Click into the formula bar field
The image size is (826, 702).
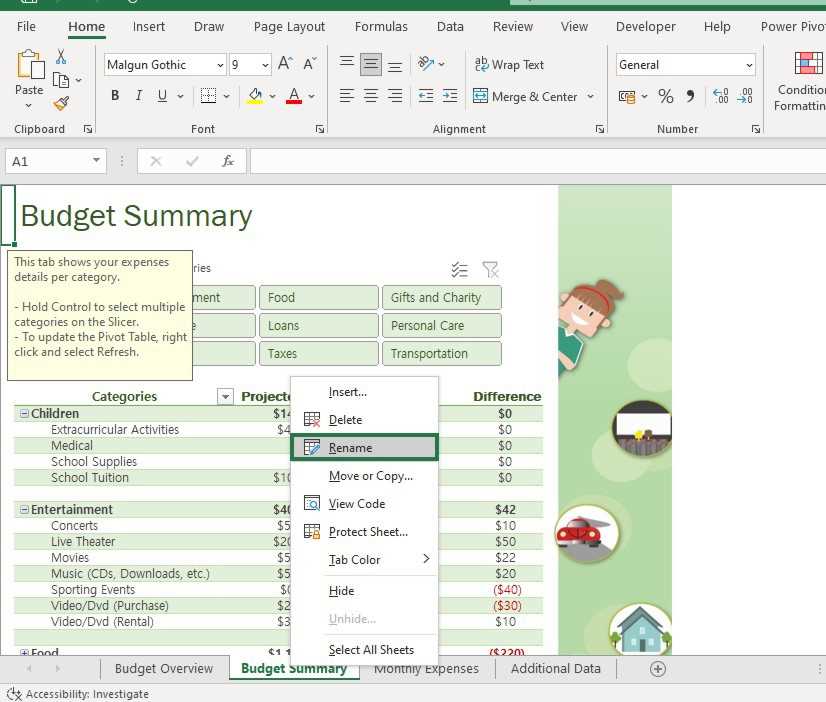click(x=537, y=161)
